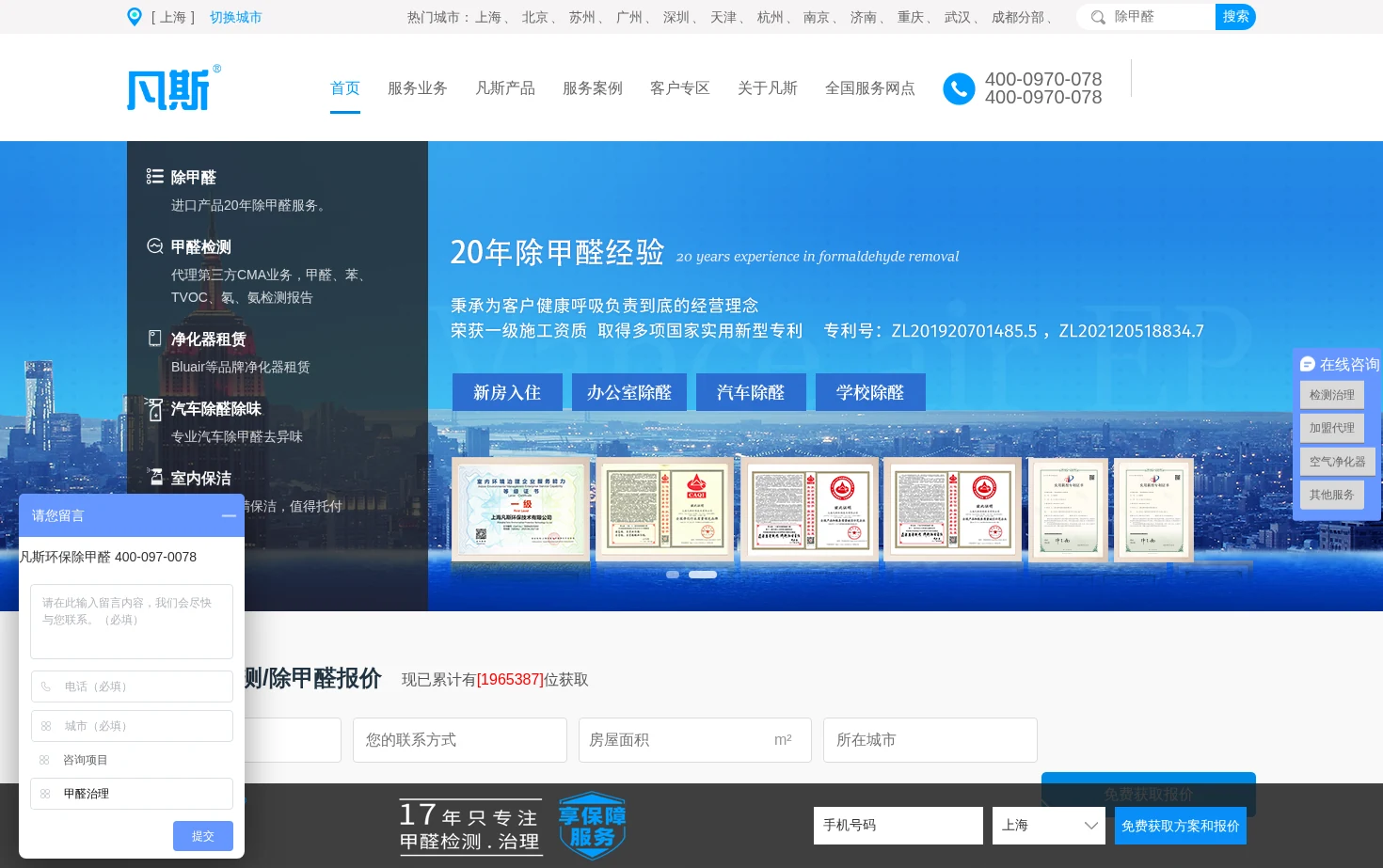Open the 汽车除醛除味 sidebar category
This screenshot has width=1383, height=868.
(216, 408)
